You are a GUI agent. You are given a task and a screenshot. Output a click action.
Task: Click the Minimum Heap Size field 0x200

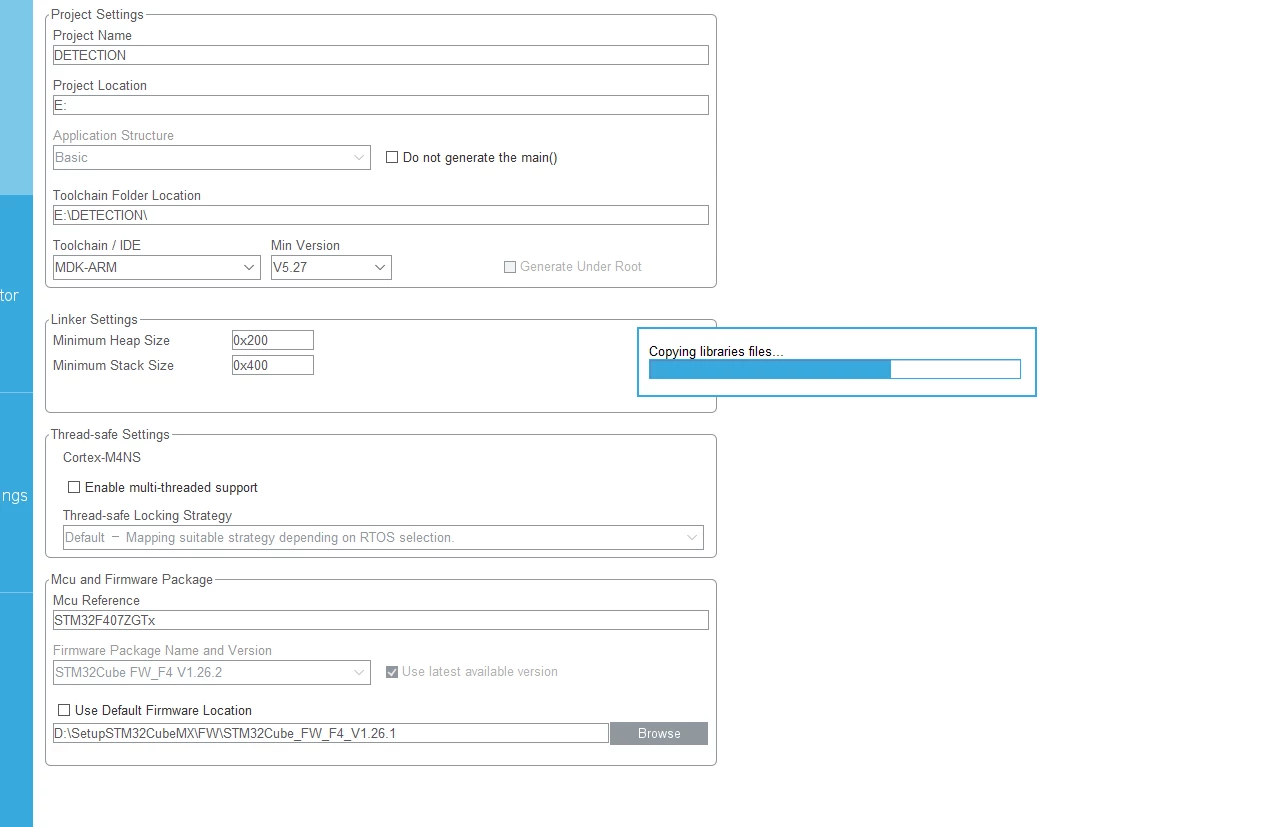click(272, 340)
